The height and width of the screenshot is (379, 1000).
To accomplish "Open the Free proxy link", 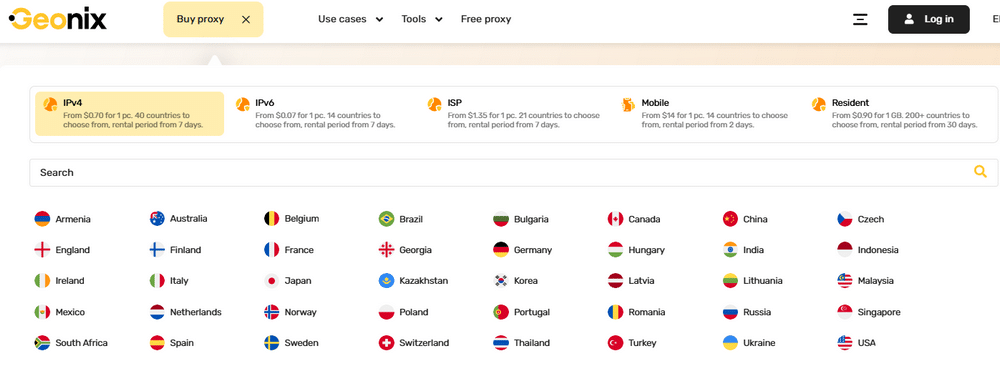I will [x=486, y=19].
